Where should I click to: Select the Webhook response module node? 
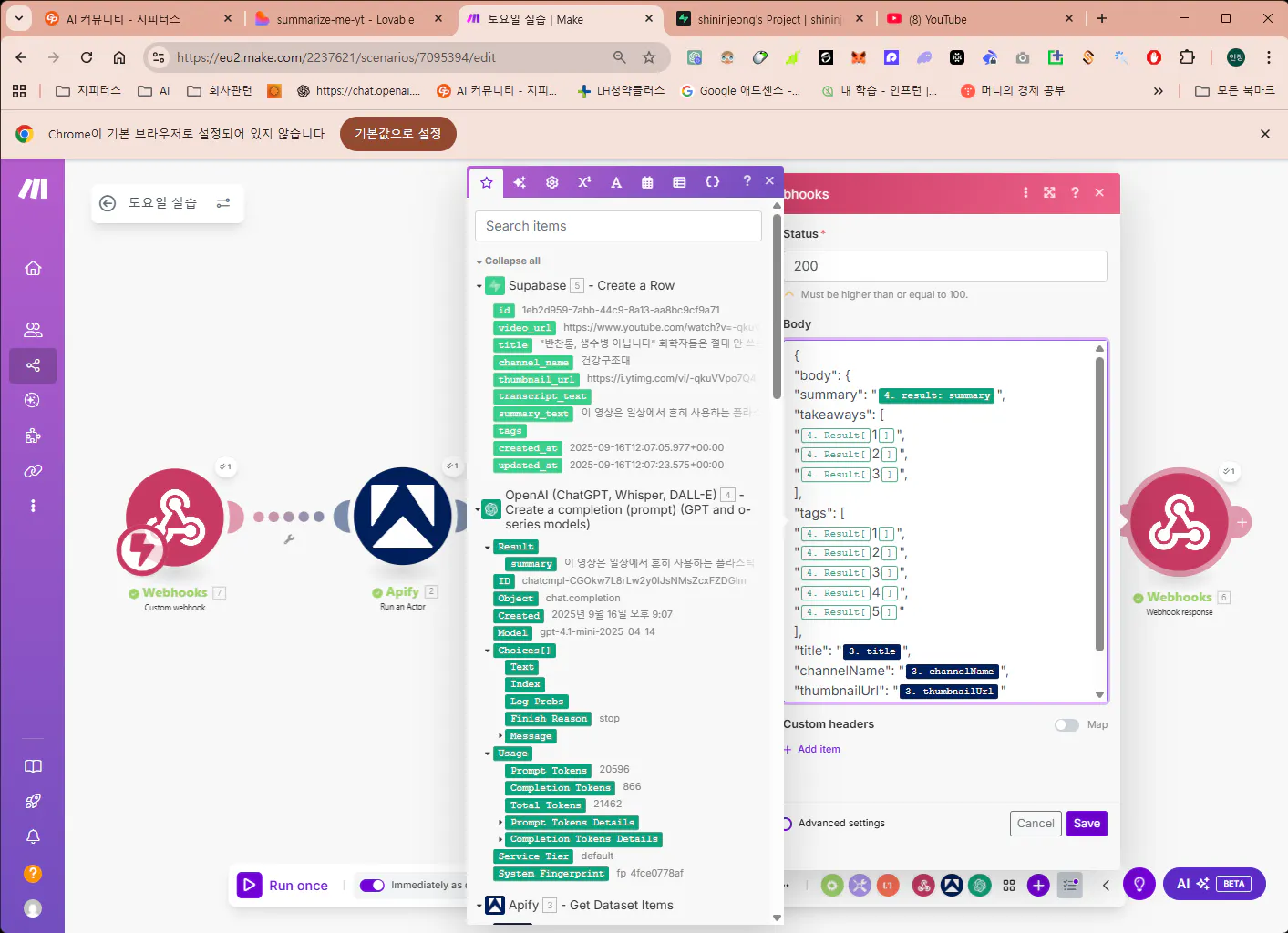click(x=1179, y=522)
